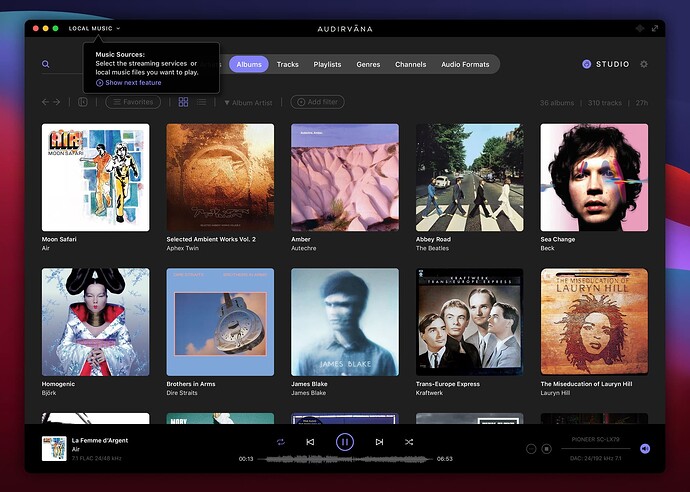Click the Dire Straits artist name
Viewport: 690px width, 492px height.
point(182,393)
